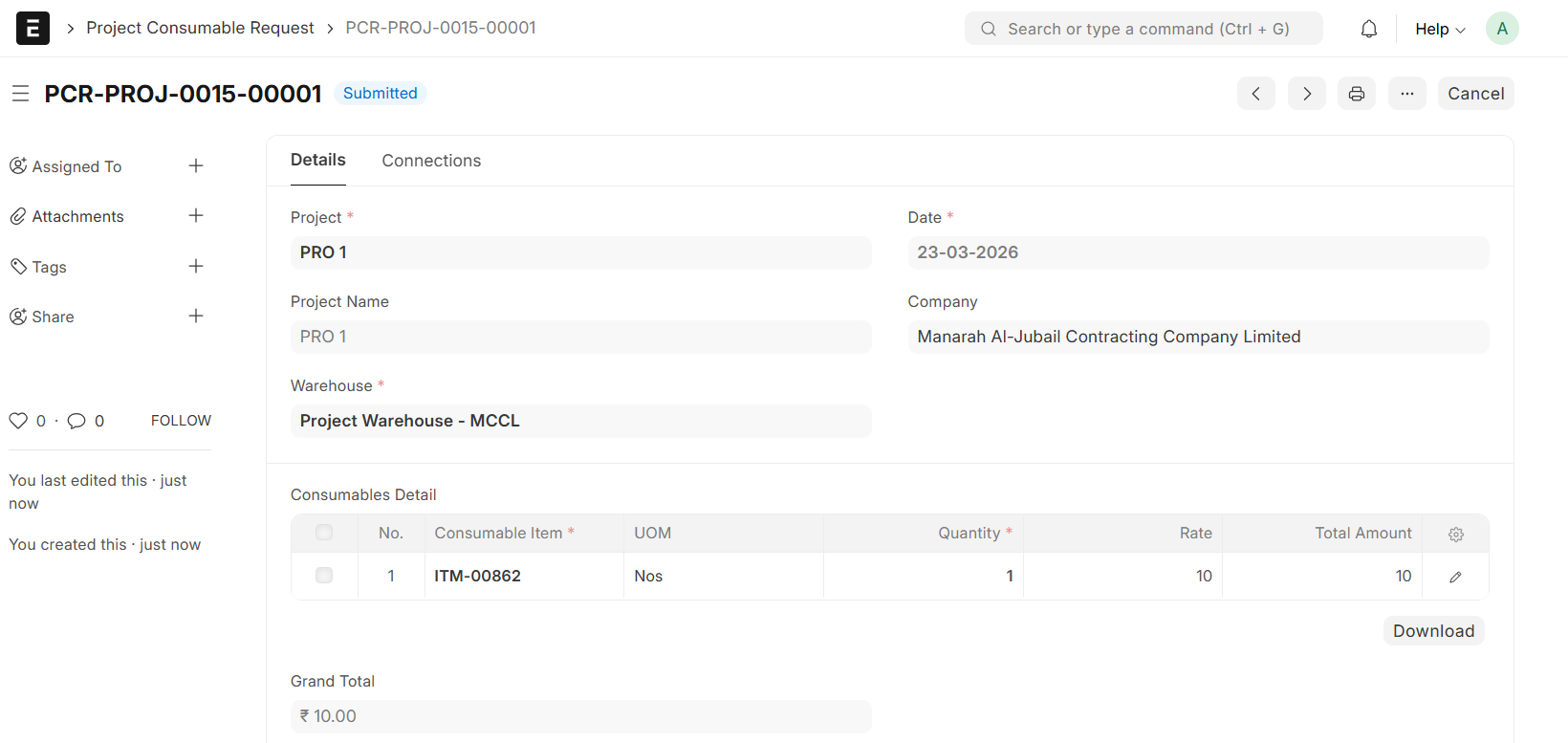Expand the Help dropdown menu
Viewport: 1568px width, 743px height.
tap(1439, 29)
